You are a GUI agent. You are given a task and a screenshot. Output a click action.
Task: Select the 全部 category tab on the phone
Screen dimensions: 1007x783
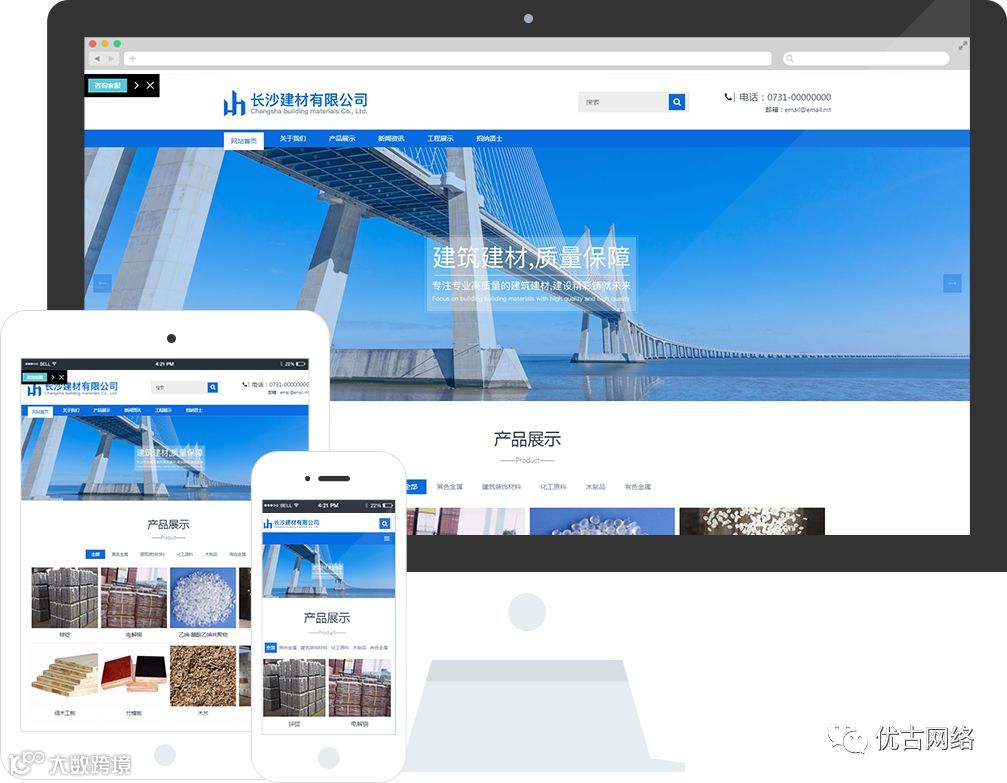coord(270,647)
